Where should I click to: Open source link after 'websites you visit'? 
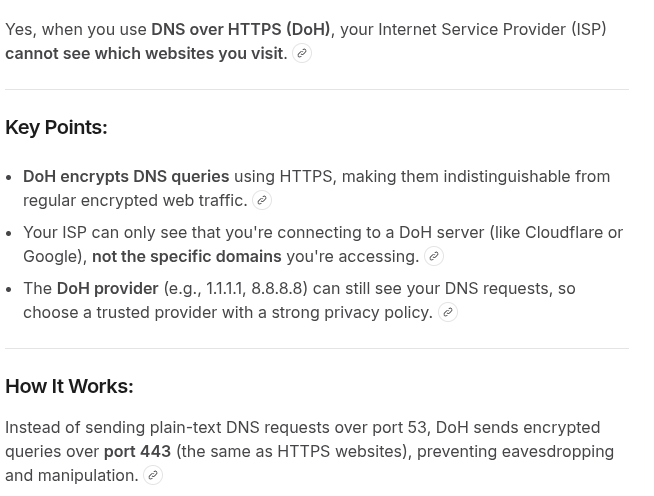[x=302, y=53]
